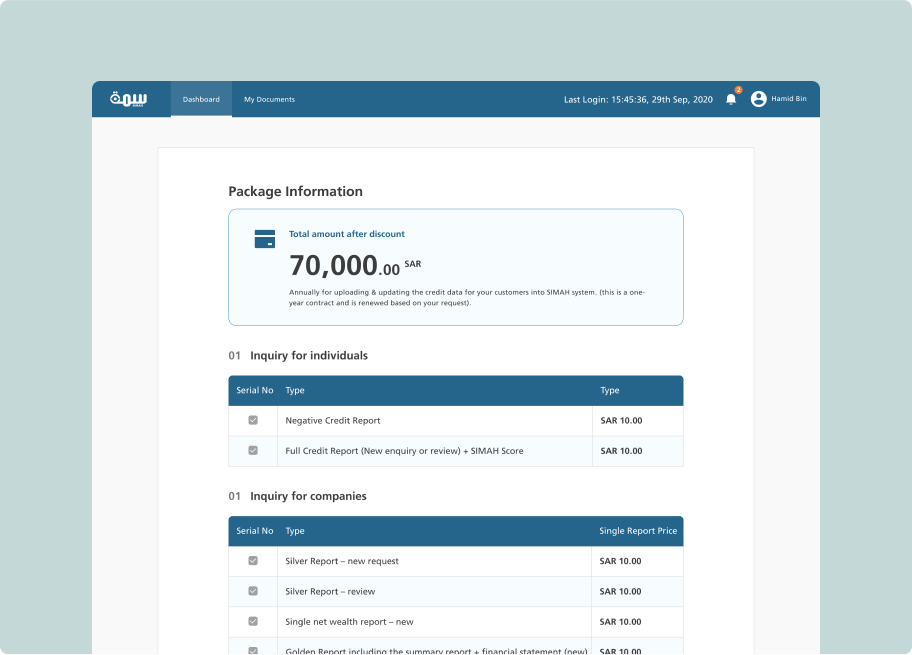Open the Hamid Bin account name
Viewport: 912px width, 655px height.
789,99
